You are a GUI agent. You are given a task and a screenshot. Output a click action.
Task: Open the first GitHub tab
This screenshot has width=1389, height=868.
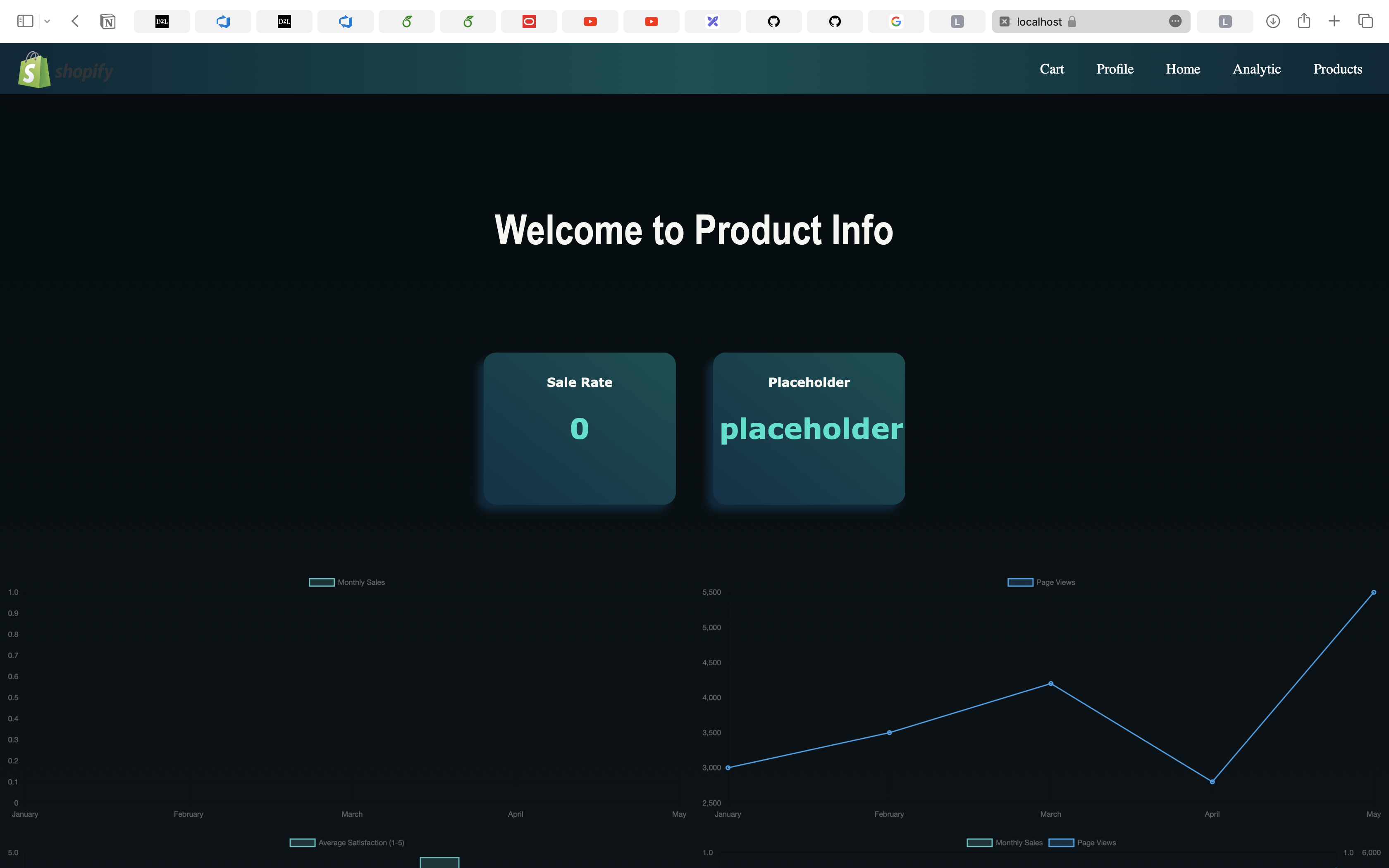coord(774,21)
